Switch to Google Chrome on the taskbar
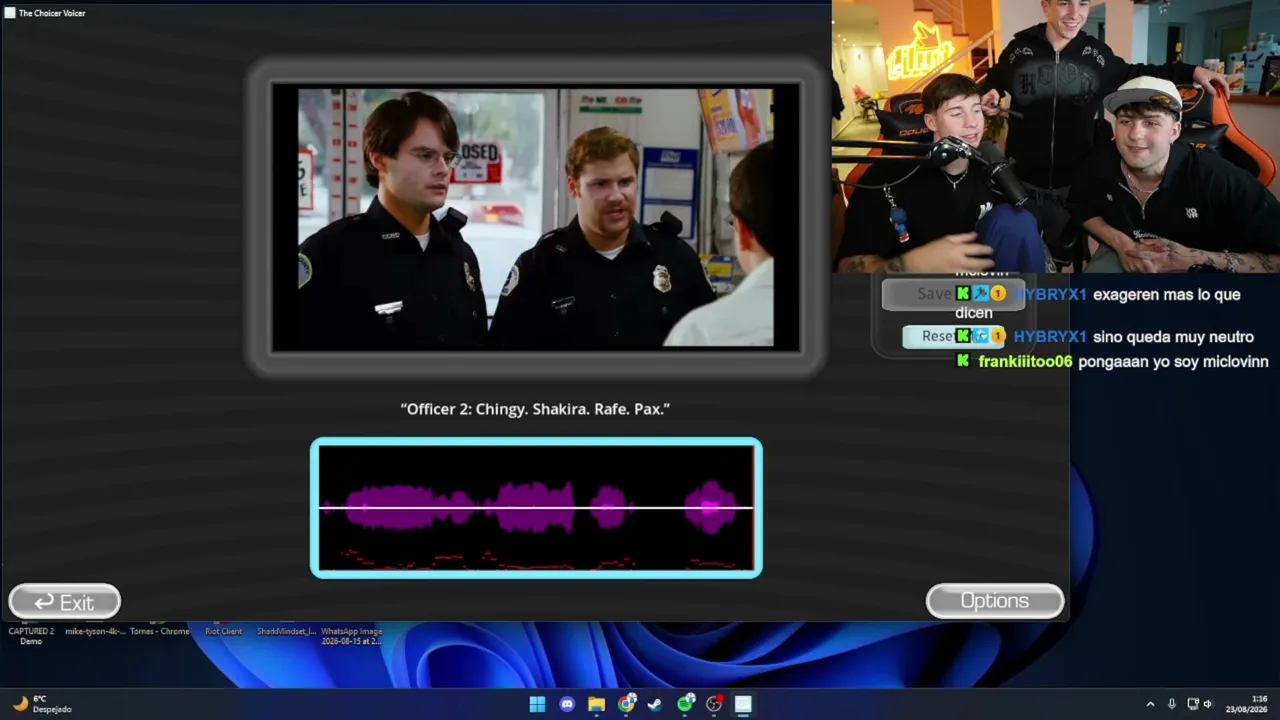This screenshot has height=720, width=1280. pos(626,704)
